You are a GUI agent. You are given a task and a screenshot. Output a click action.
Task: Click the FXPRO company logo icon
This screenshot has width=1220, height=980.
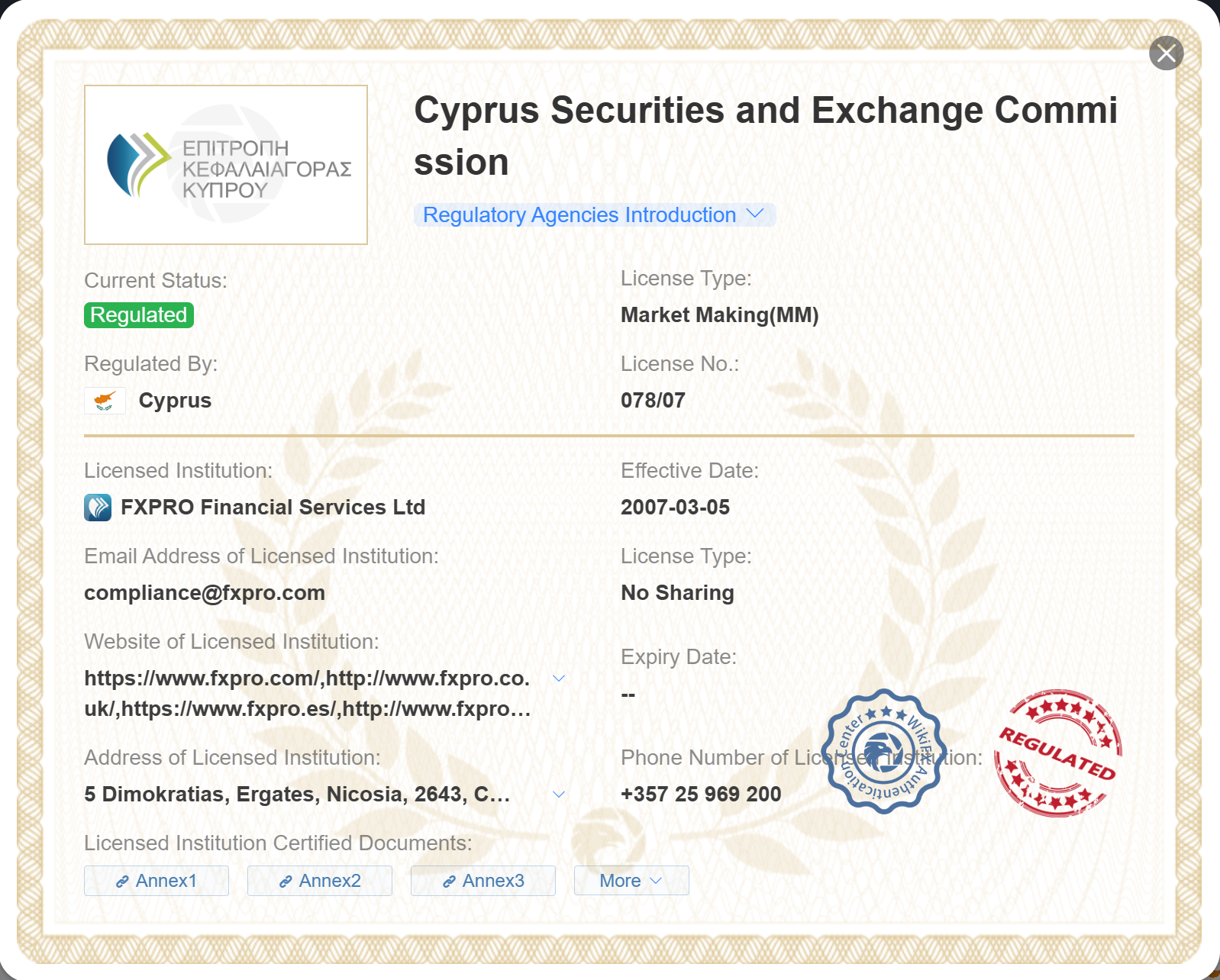coord(98,508)
